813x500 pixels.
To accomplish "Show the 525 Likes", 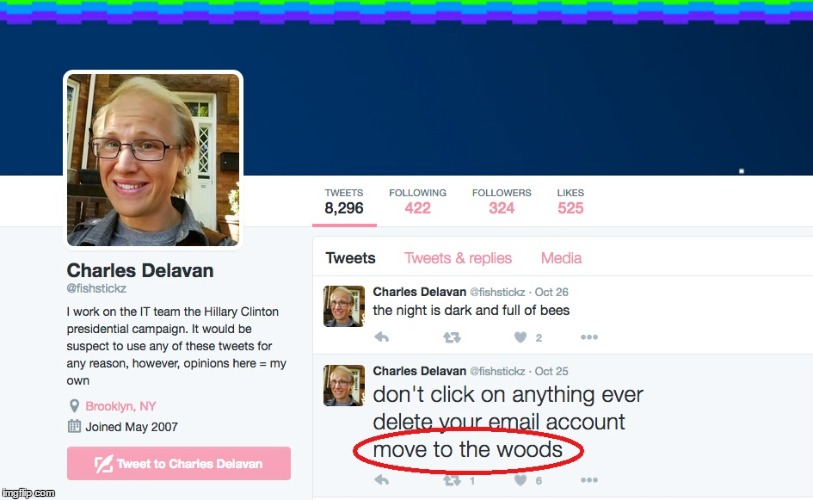I will 570,202.
